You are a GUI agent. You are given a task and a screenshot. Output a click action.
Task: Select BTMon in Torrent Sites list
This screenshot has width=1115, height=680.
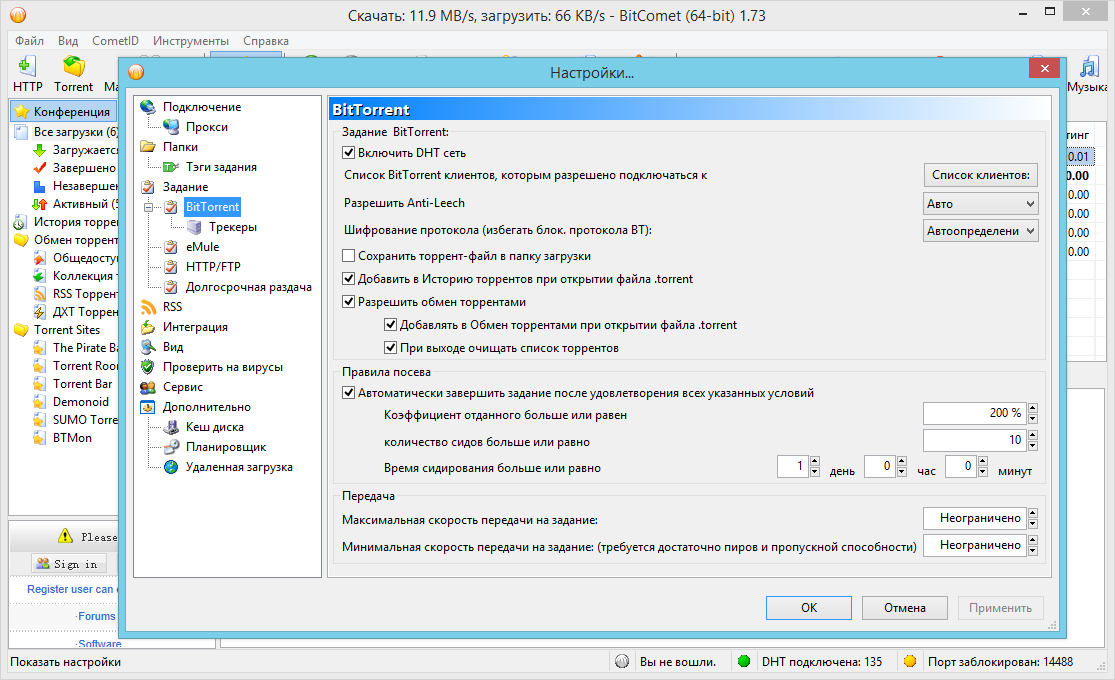click(72, 437)
